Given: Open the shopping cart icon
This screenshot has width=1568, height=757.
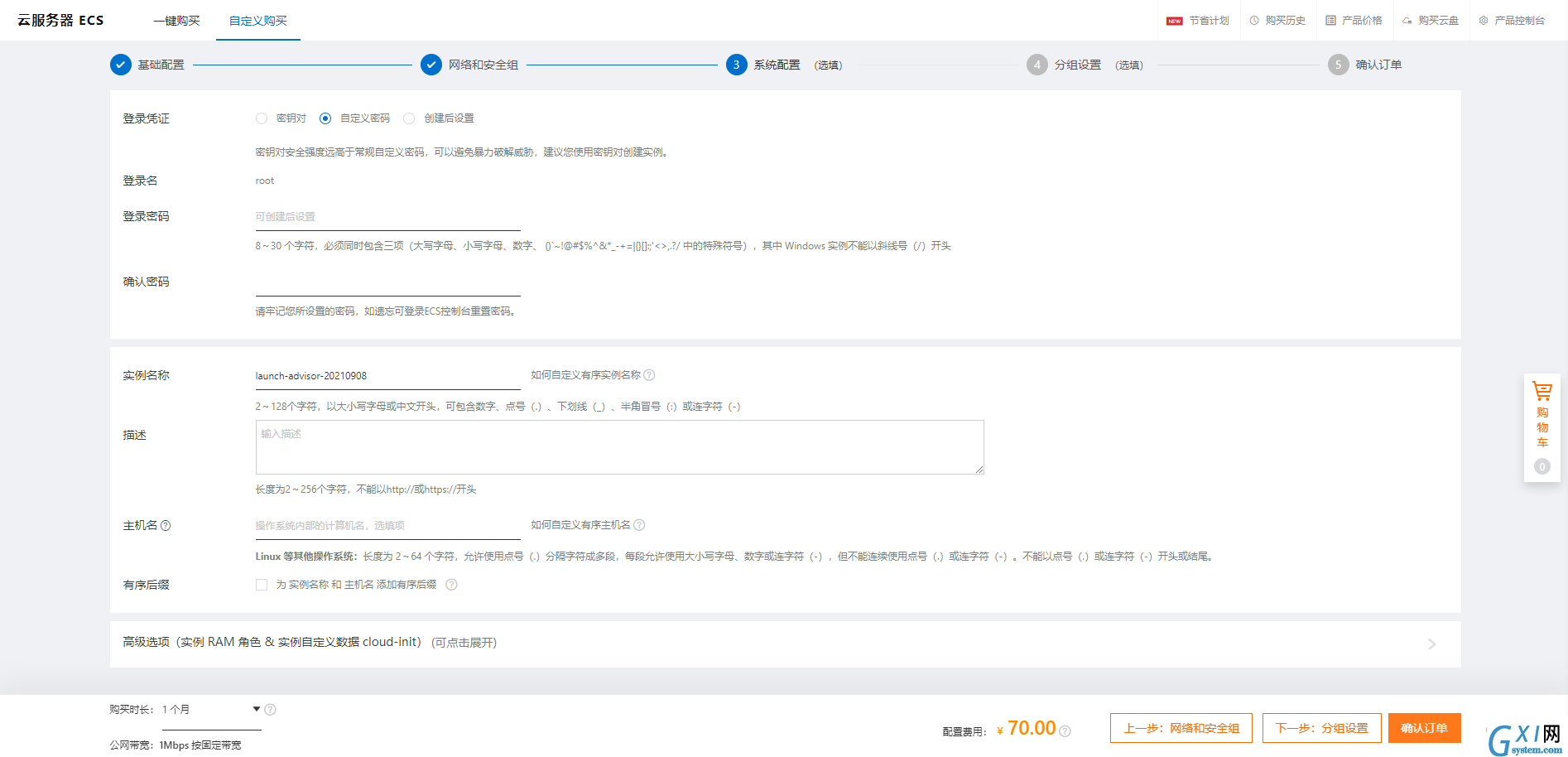Looking at the screenshot, I should [x=1542, y=391].
